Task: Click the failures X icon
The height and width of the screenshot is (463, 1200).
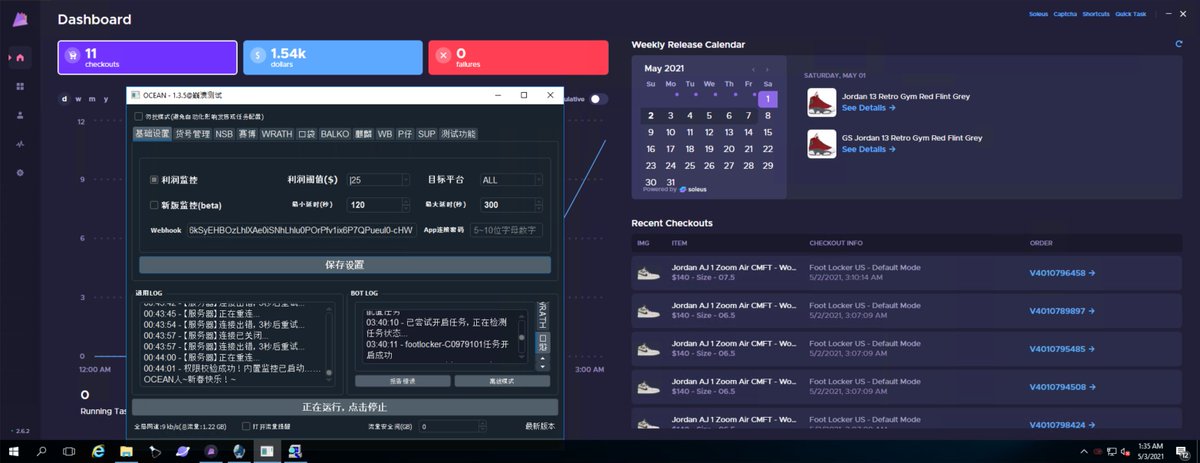Action: pyautogui.click(x=443, y=58)
